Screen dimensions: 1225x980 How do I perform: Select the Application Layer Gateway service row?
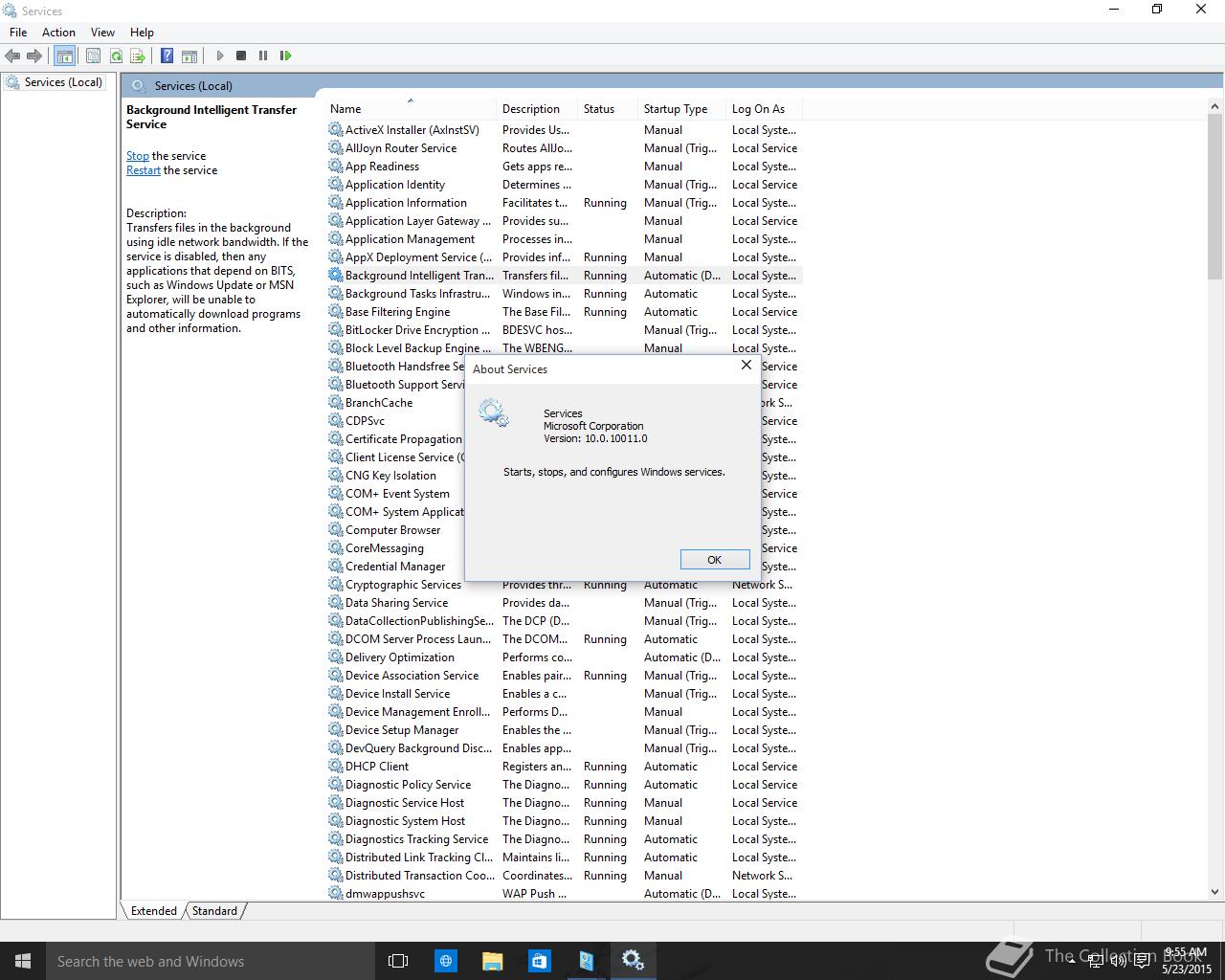(564, 221)
